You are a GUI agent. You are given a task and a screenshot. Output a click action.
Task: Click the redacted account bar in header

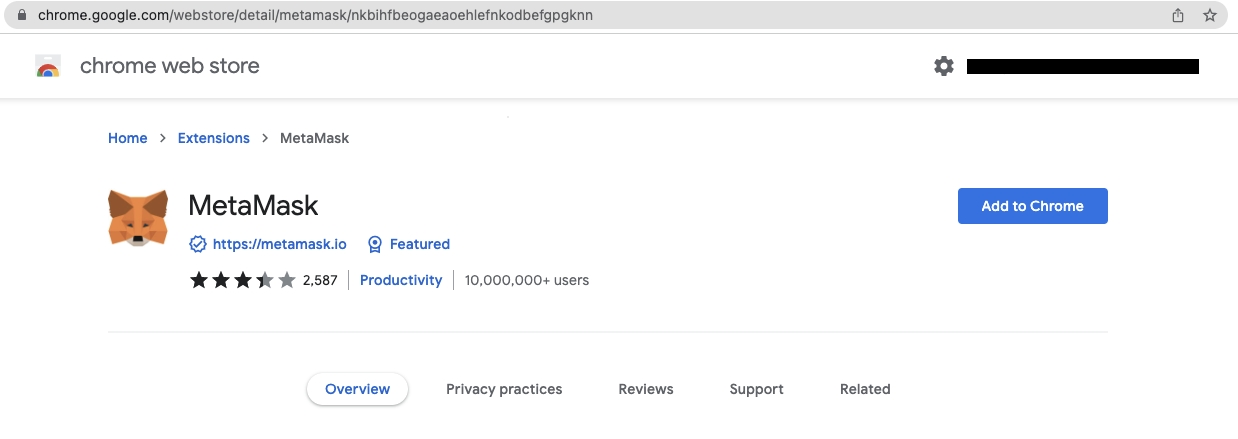pyautogui.click(x=1083, y=67)
